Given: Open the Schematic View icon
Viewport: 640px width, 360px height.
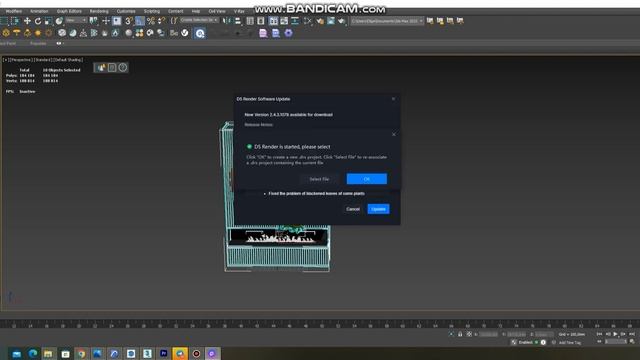Looking at the screenshot, I should [295, 21].
